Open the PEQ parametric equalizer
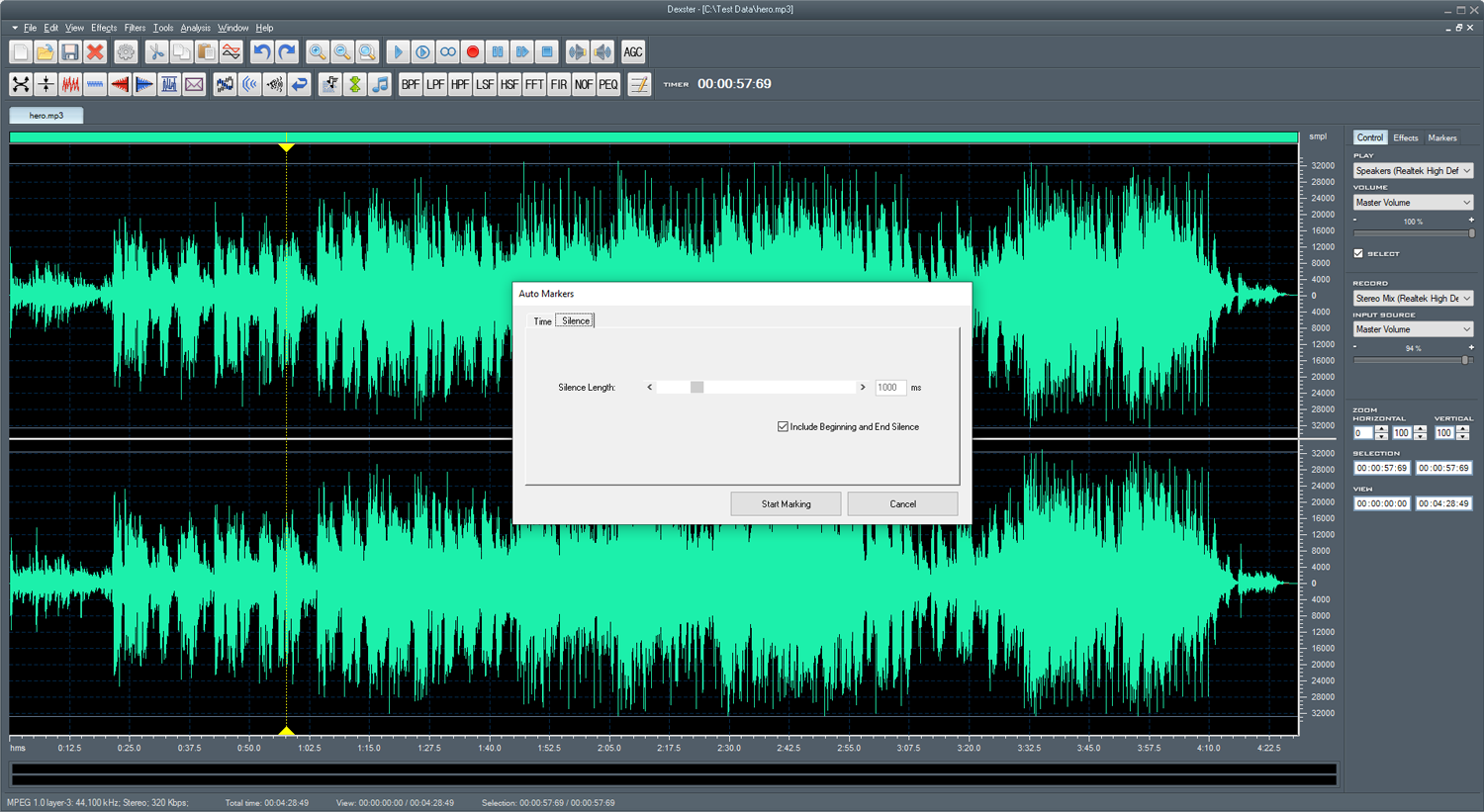Image resolution: width=1484 pixels, height=812 pixels. (x=608, y=85)
